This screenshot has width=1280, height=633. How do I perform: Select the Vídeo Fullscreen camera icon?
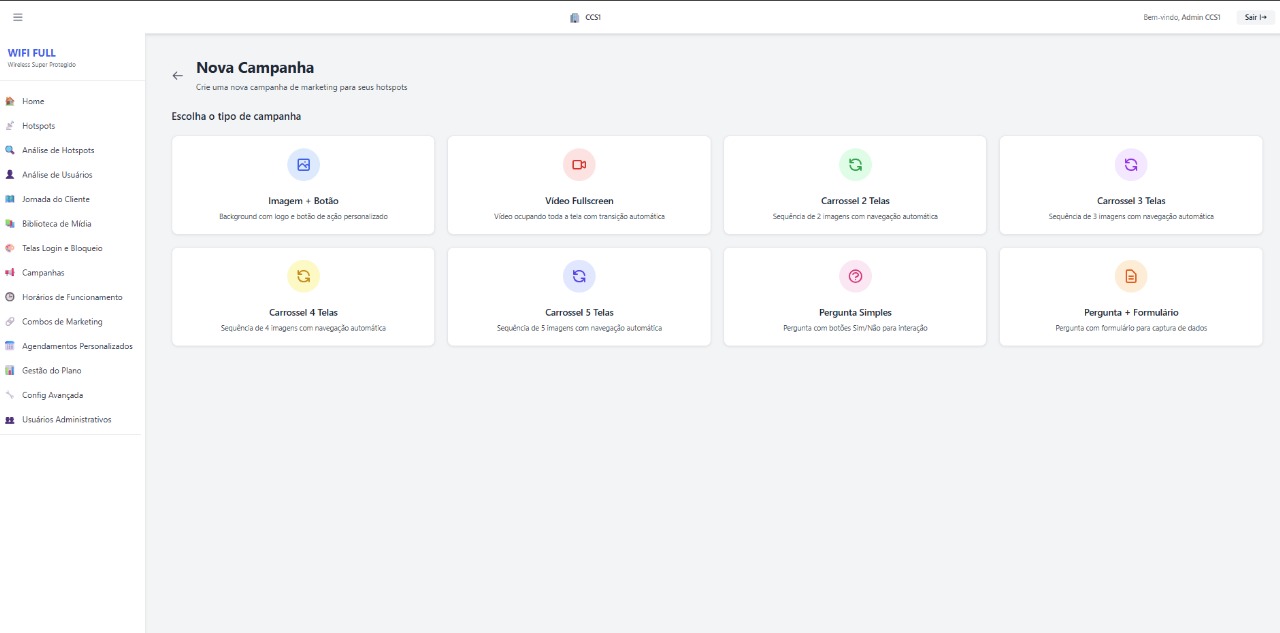click(579, 165)
